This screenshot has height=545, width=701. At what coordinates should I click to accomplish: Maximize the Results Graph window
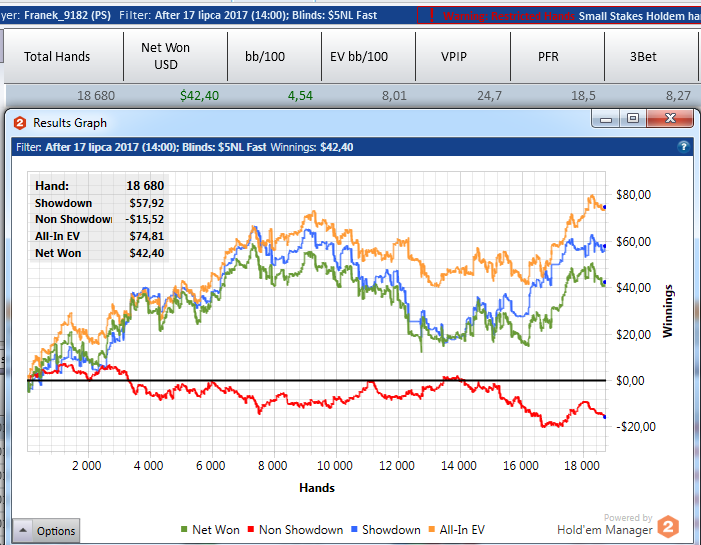pos(633,118)
